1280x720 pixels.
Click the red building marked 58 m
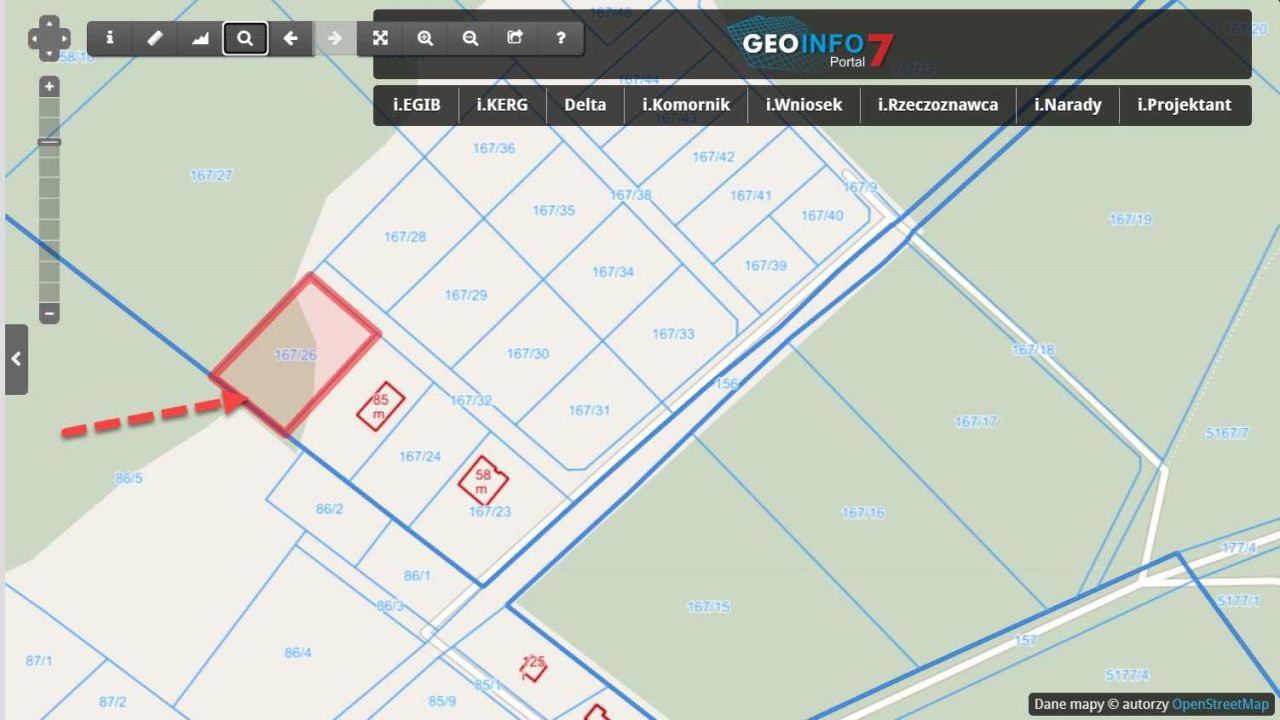(x=483, y=481)
